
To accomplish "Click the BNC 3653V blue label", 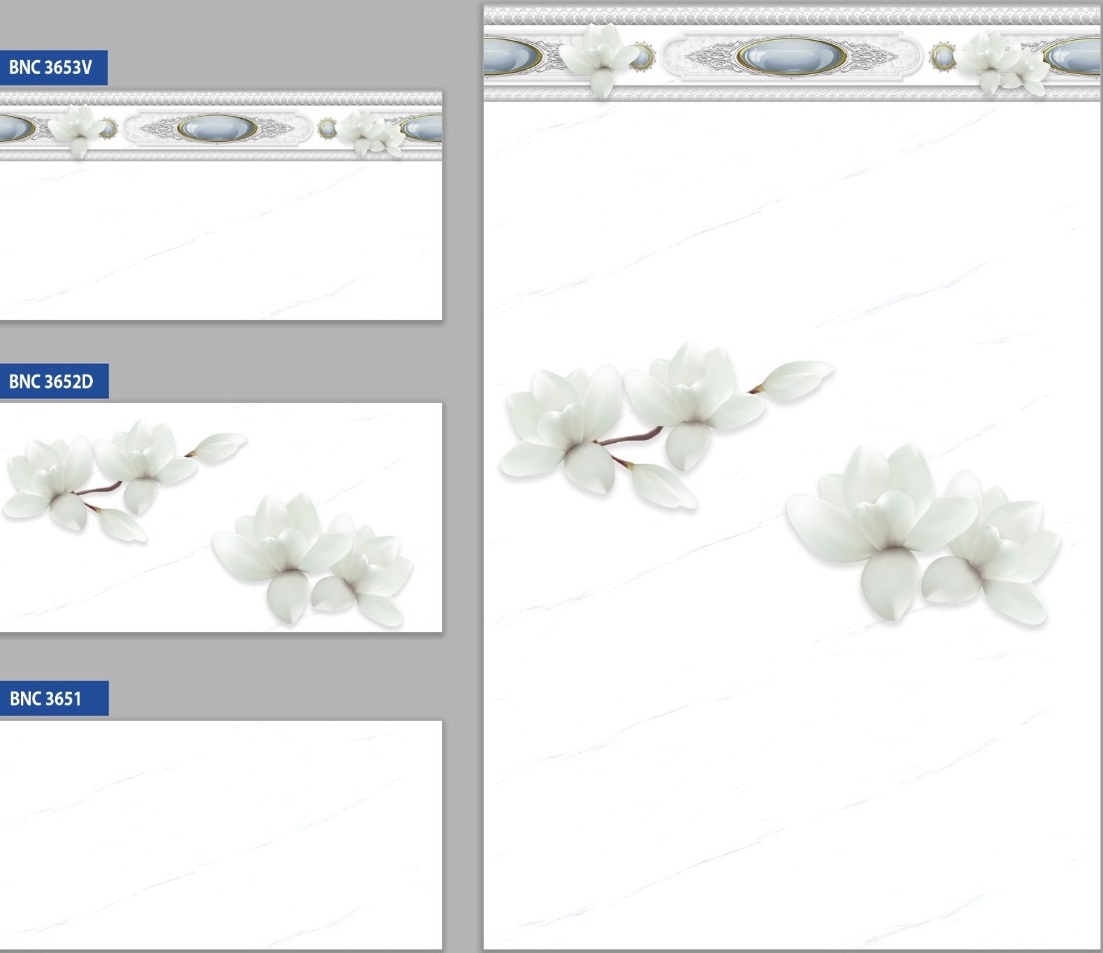I will click(50, 68).
